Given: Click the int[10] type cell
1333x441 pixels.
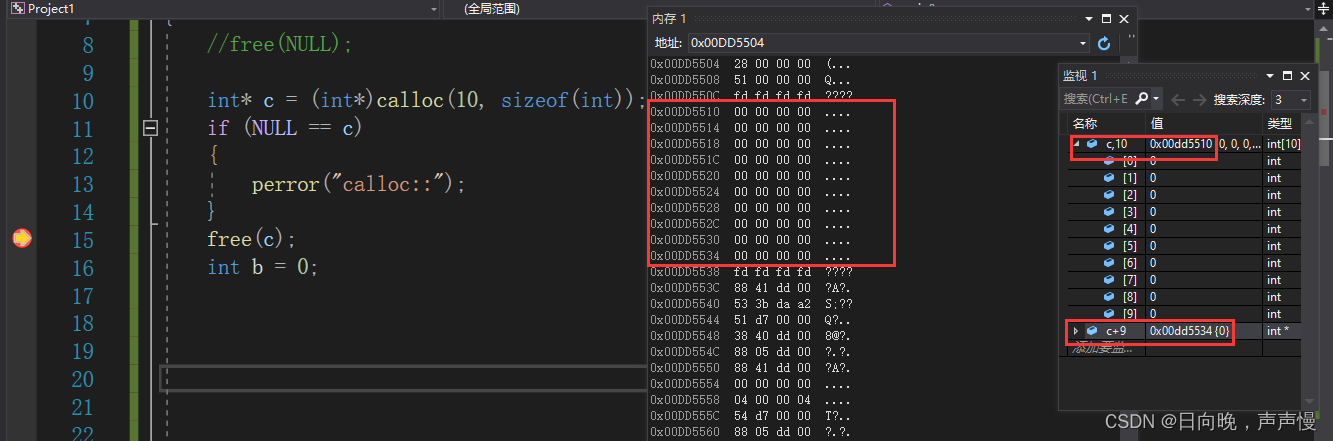Looking at the screenshot, I should pos(1282,144).
